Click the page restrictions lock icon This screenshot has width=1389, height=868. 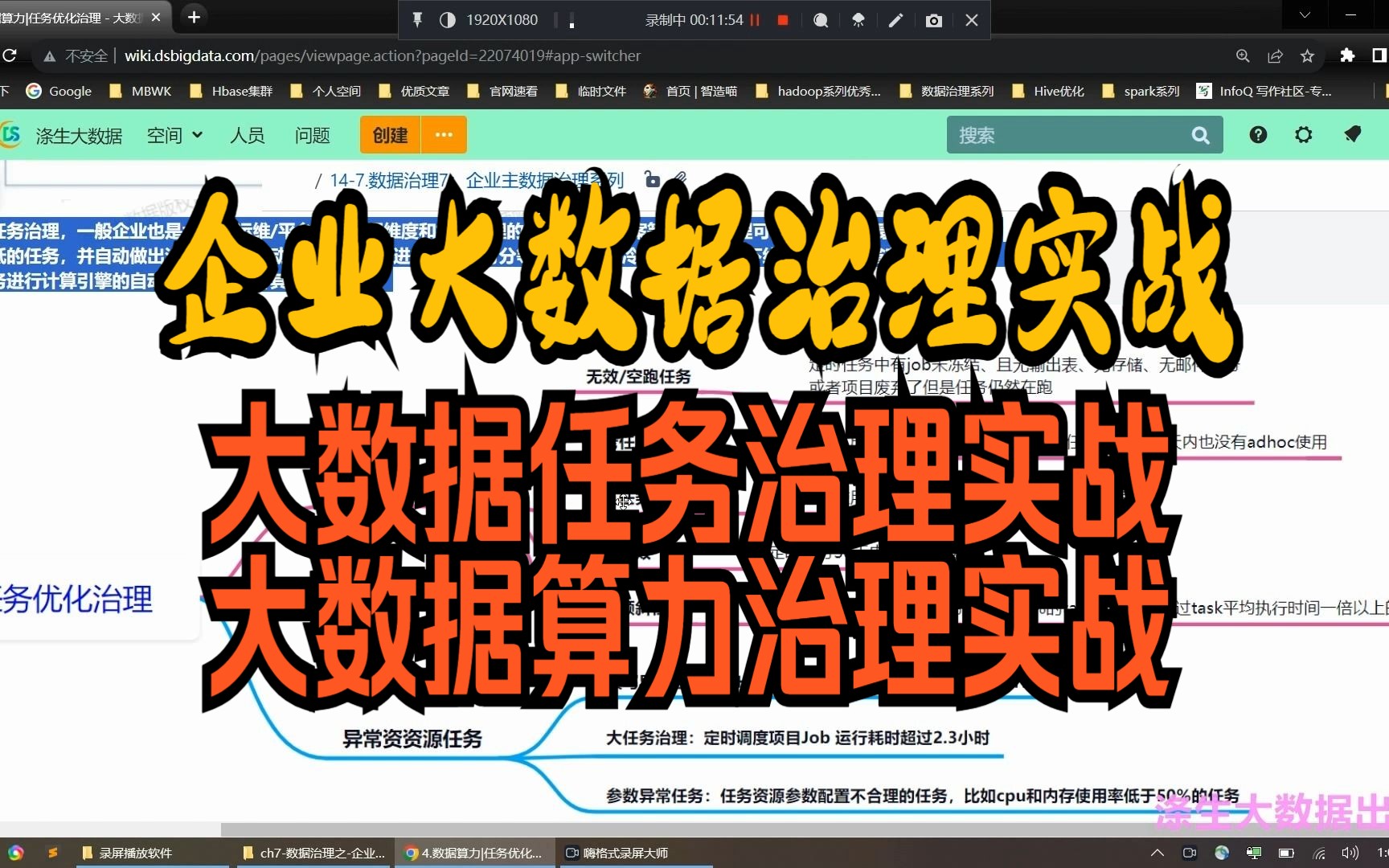click(x=652, y=180)
